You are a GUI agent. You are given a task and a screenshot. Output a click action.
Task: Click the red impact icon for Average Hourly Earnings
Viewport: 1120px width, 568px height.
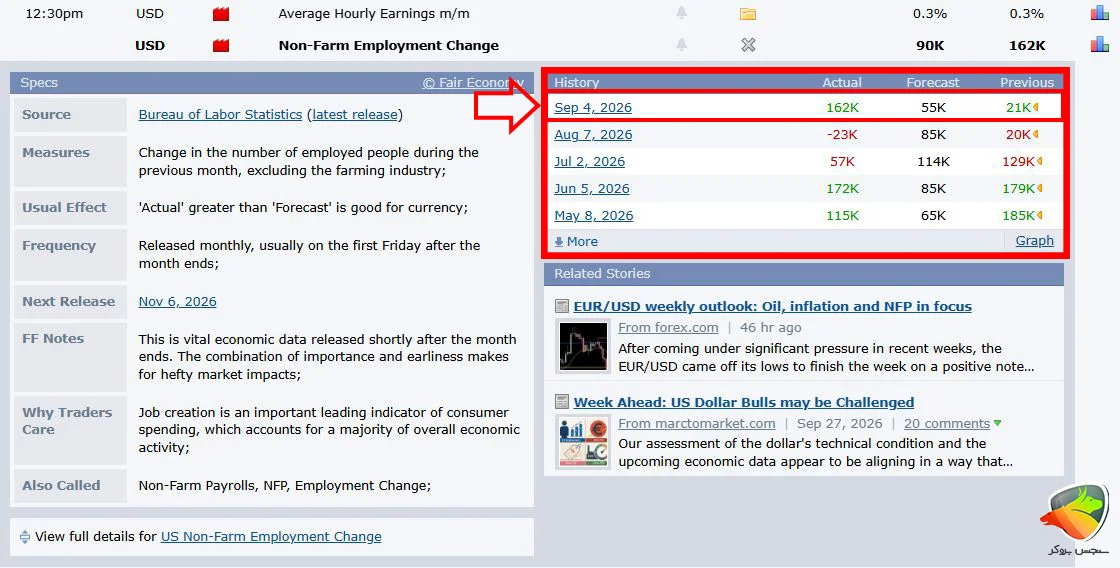tap(221, 14)
